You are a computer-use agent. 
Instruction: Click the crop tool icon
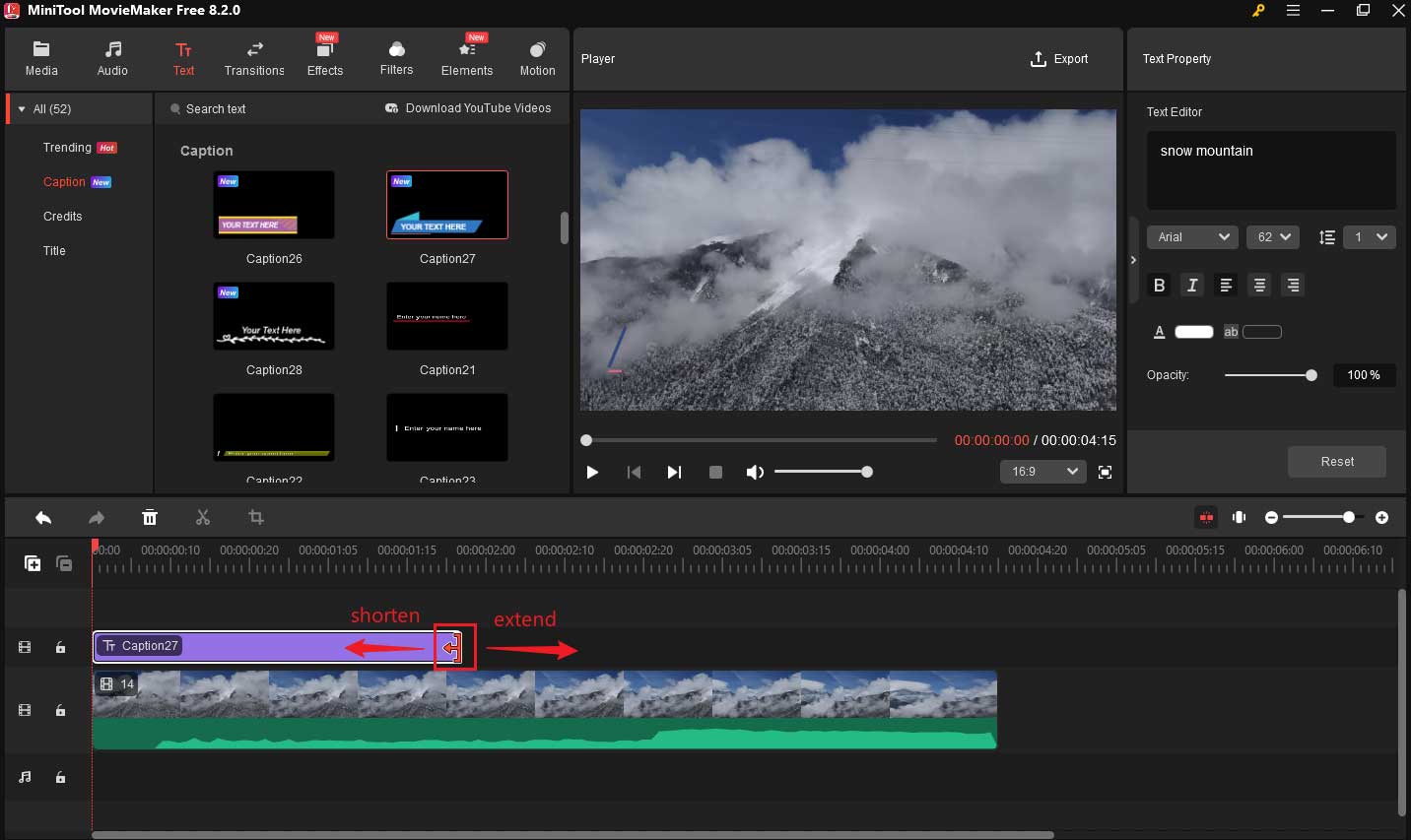[256, 518]
